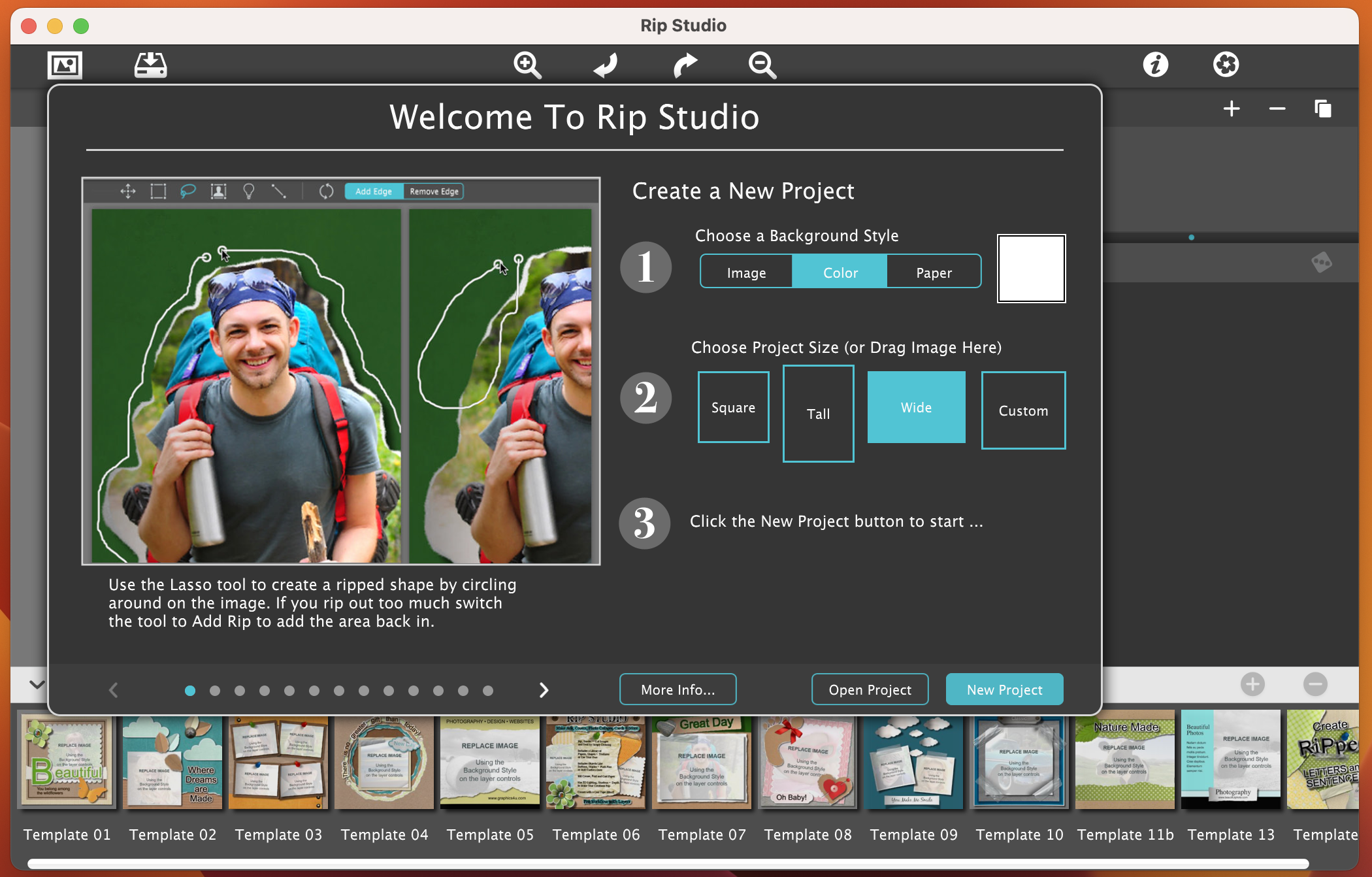Click the redo arrow icon
Viewport: 1372px width, 877px height.
[685, 65]
